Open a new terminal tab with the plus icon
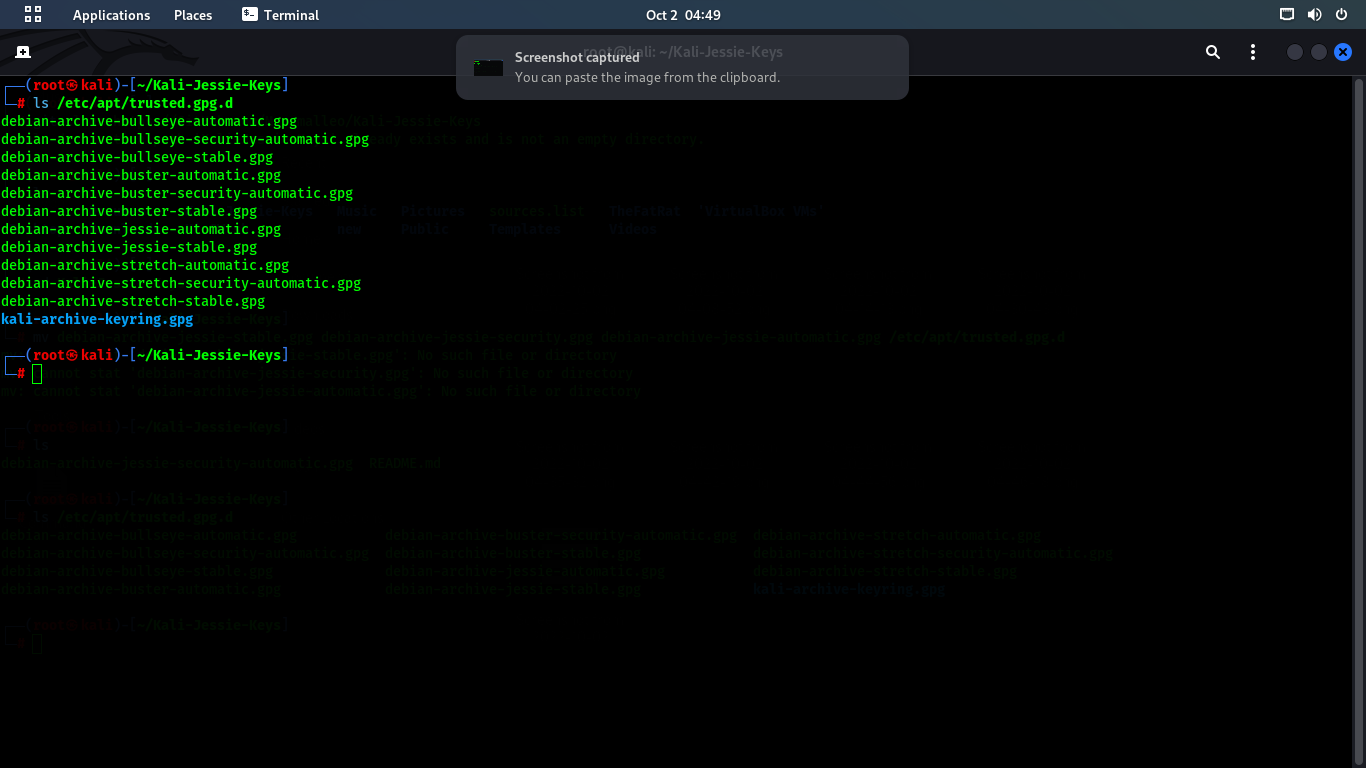The image size is (1366, 768). 22,51
